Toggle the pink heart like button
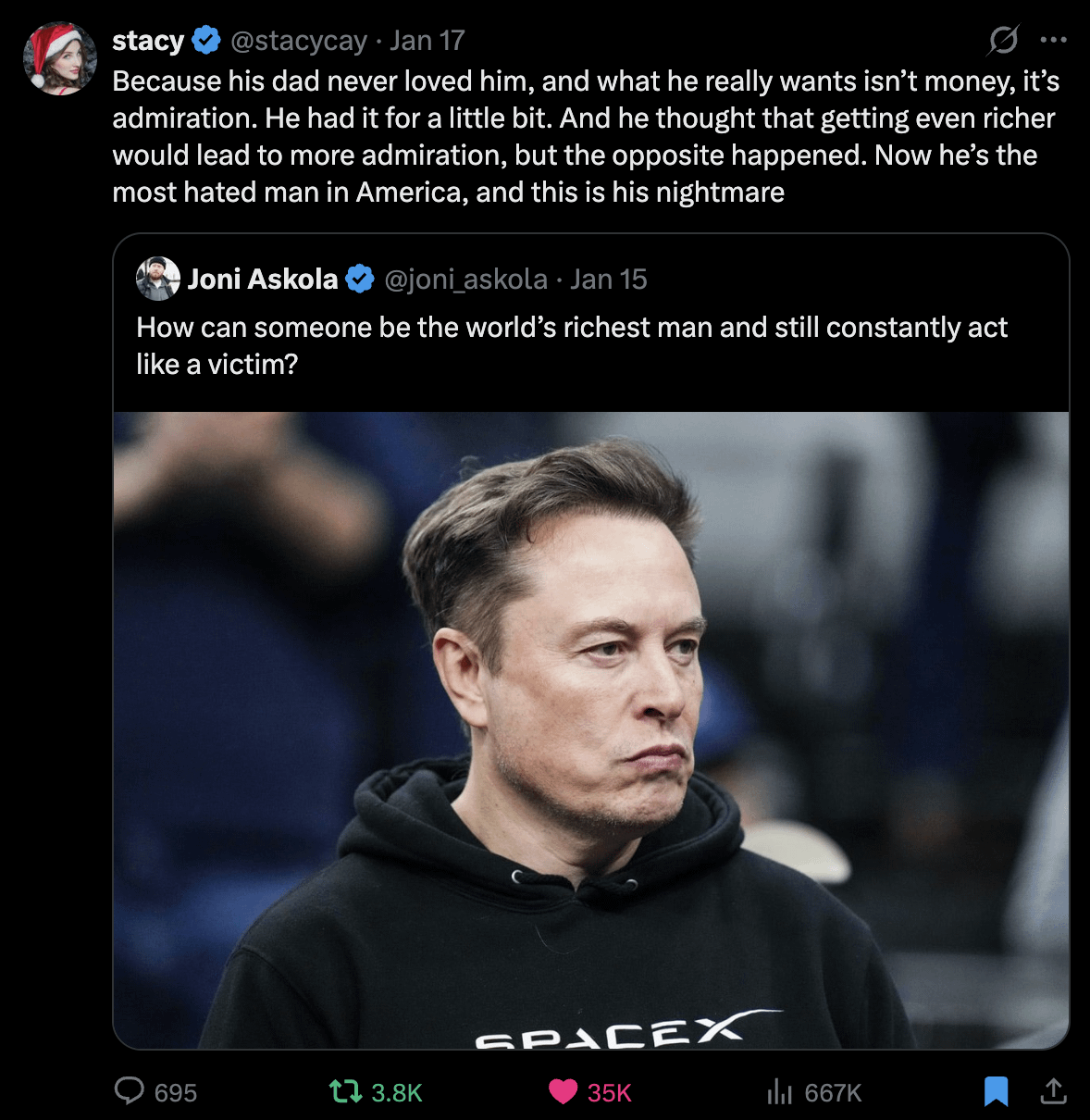 [563, 1092]
